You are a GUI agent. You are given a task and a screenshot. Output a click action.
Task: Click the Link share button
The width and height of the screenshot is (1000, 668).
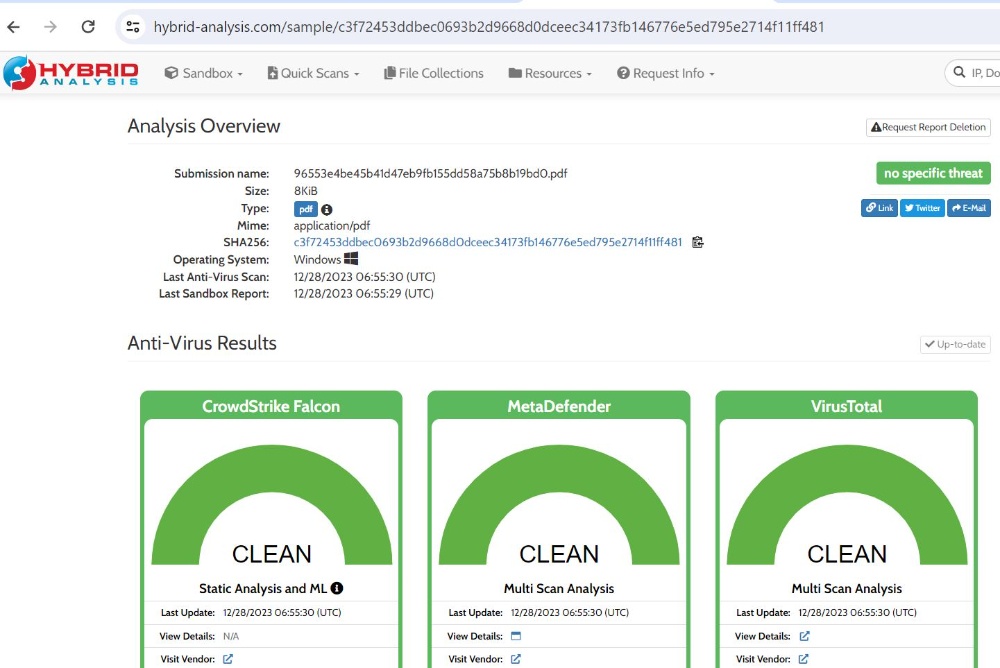(879, 208)
